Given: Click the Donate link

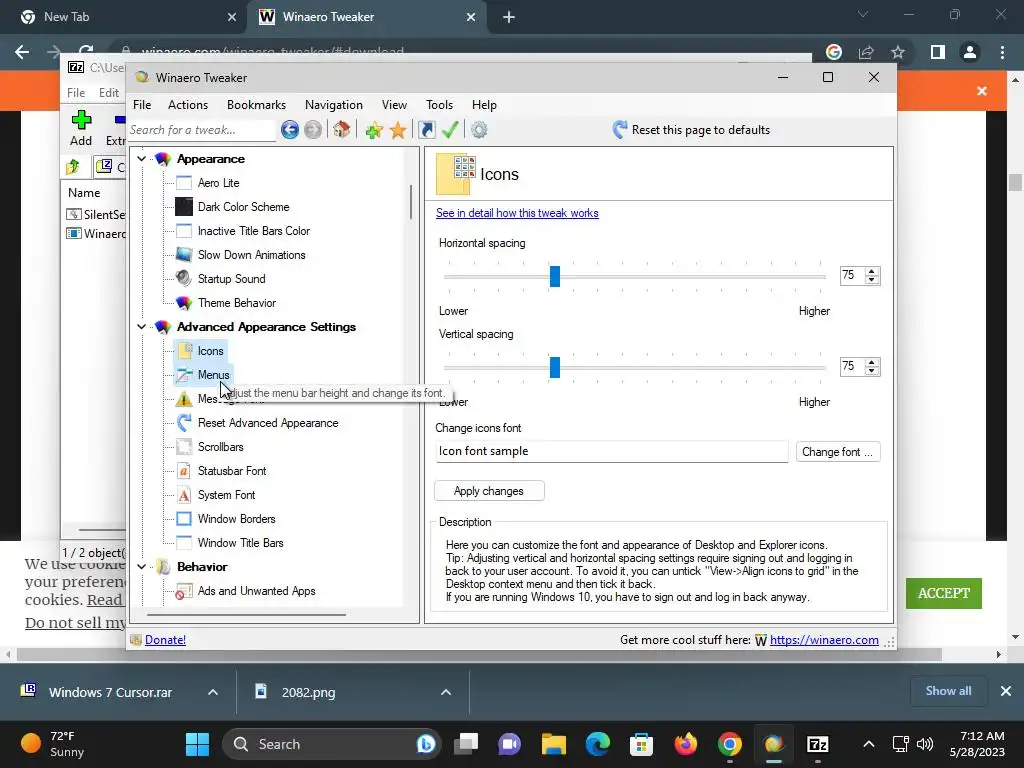Looking at the screenshot, I should pos(165,640).
